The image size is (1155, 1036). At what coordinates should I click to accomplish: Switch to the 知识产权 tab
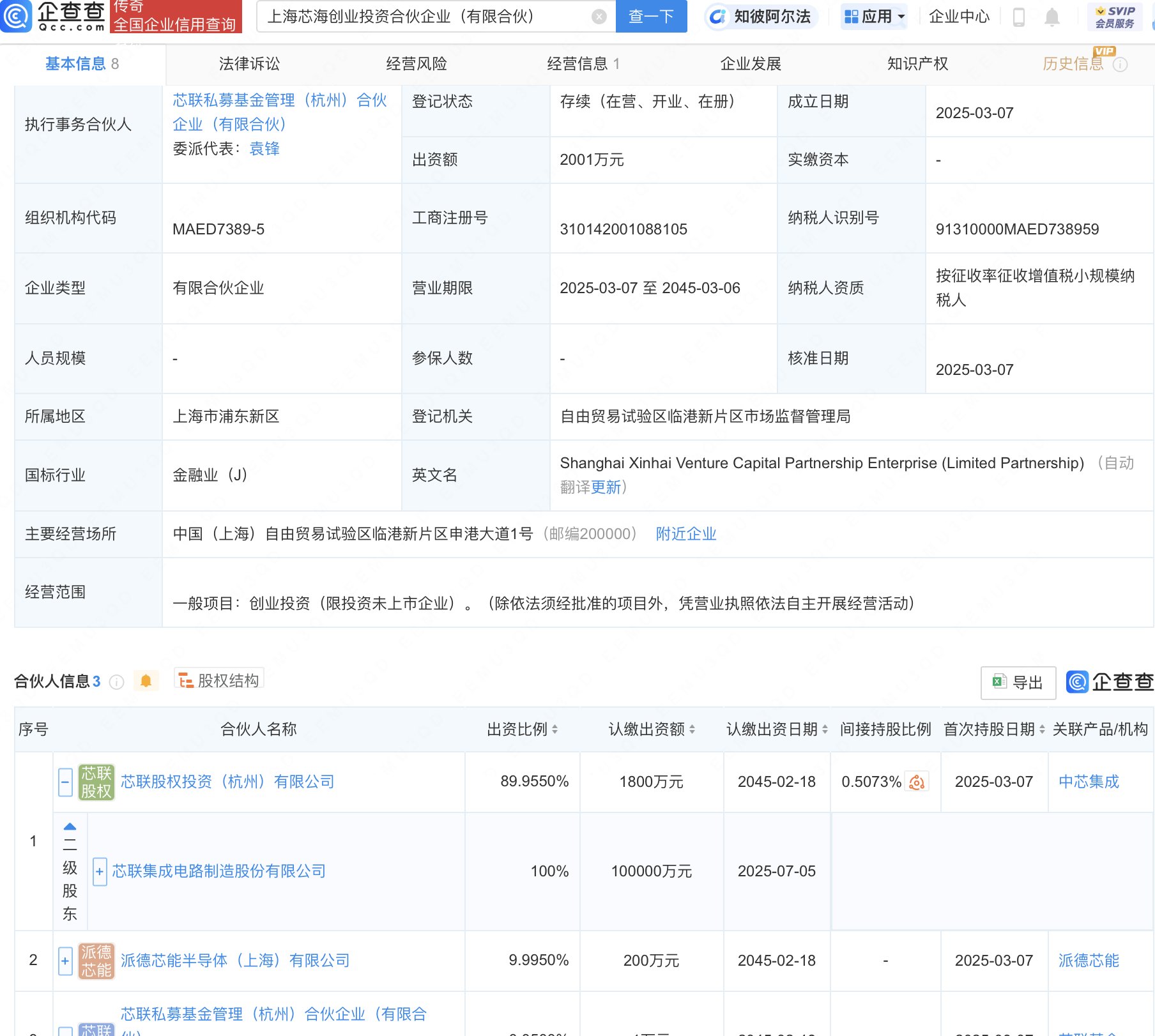[917, 64]
